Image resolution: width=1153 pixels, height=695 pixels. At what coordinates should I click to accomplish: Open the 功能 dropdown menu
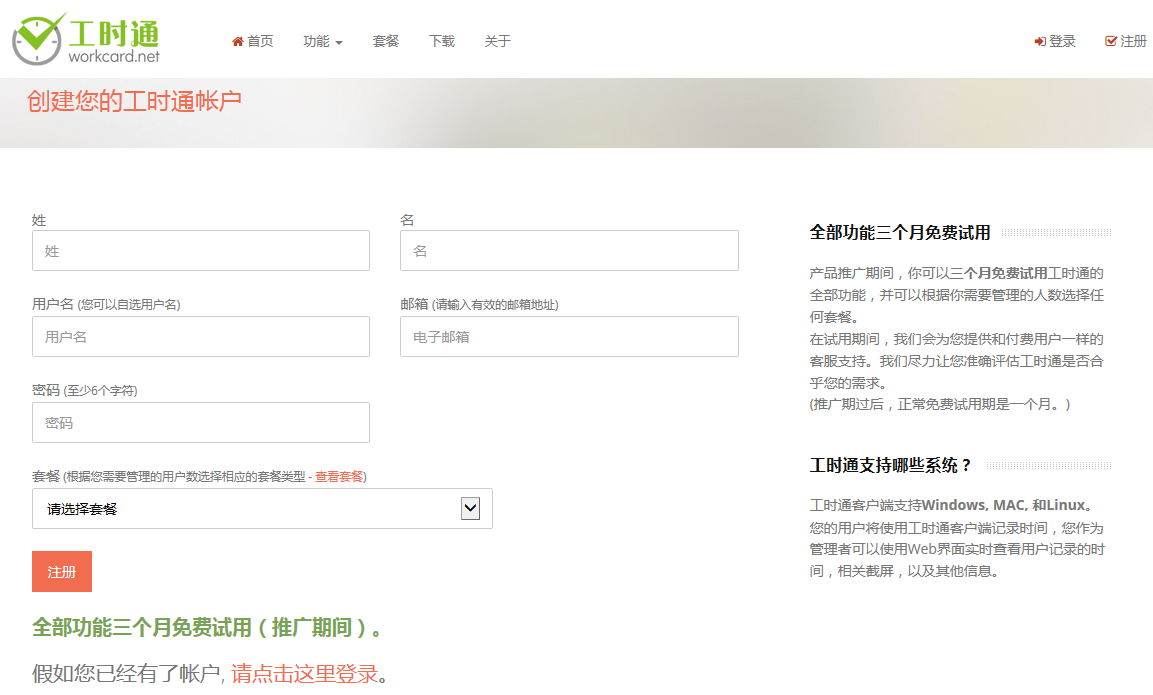322,41
